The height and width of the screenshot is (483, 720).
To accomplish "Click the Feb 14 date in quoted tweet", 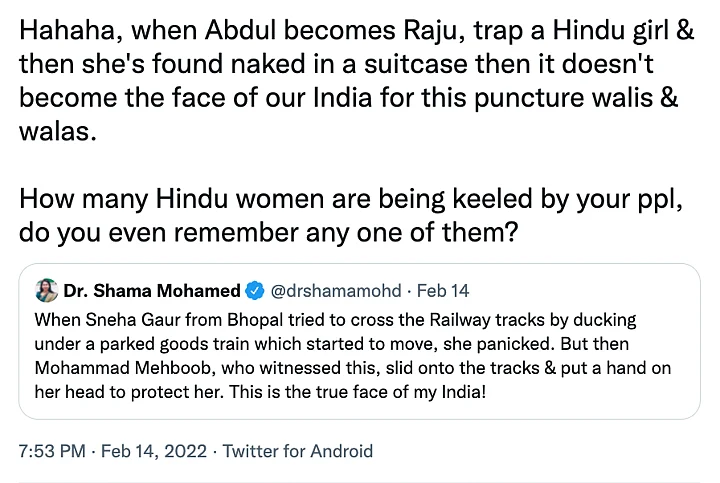I will tap(443, 291).
